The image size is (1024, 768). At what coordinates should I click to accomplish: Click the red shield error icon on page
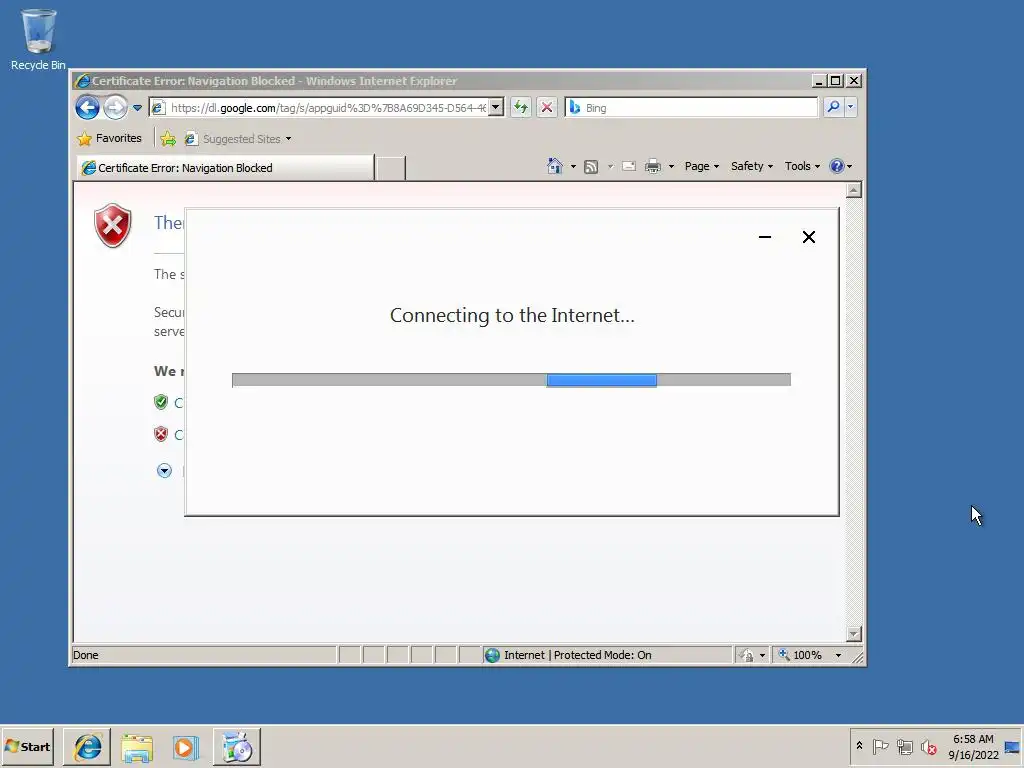coord(113,225)
